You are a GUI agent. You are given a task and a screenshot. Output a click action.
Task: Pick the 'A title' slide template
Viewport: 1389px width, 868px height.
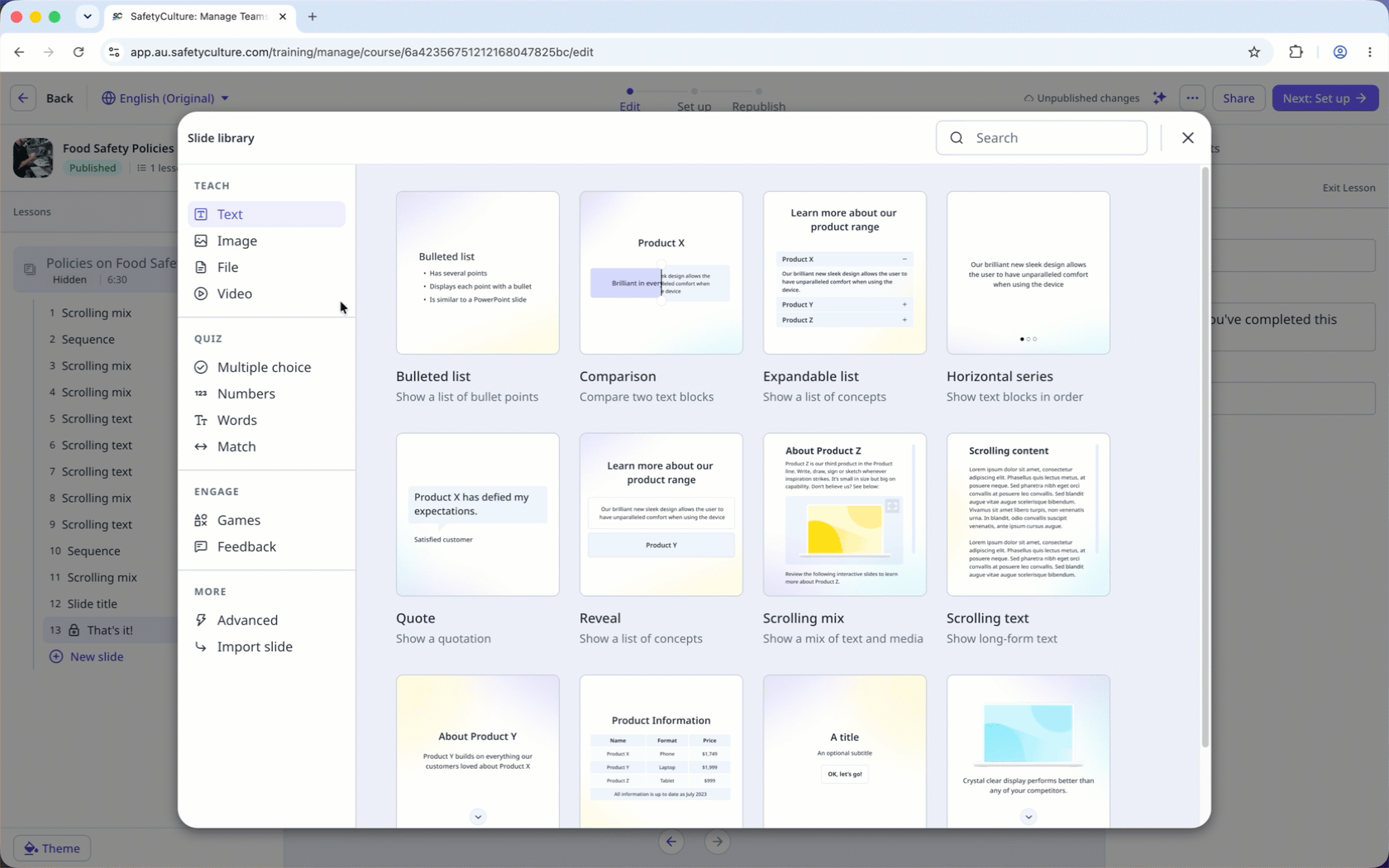844,751
